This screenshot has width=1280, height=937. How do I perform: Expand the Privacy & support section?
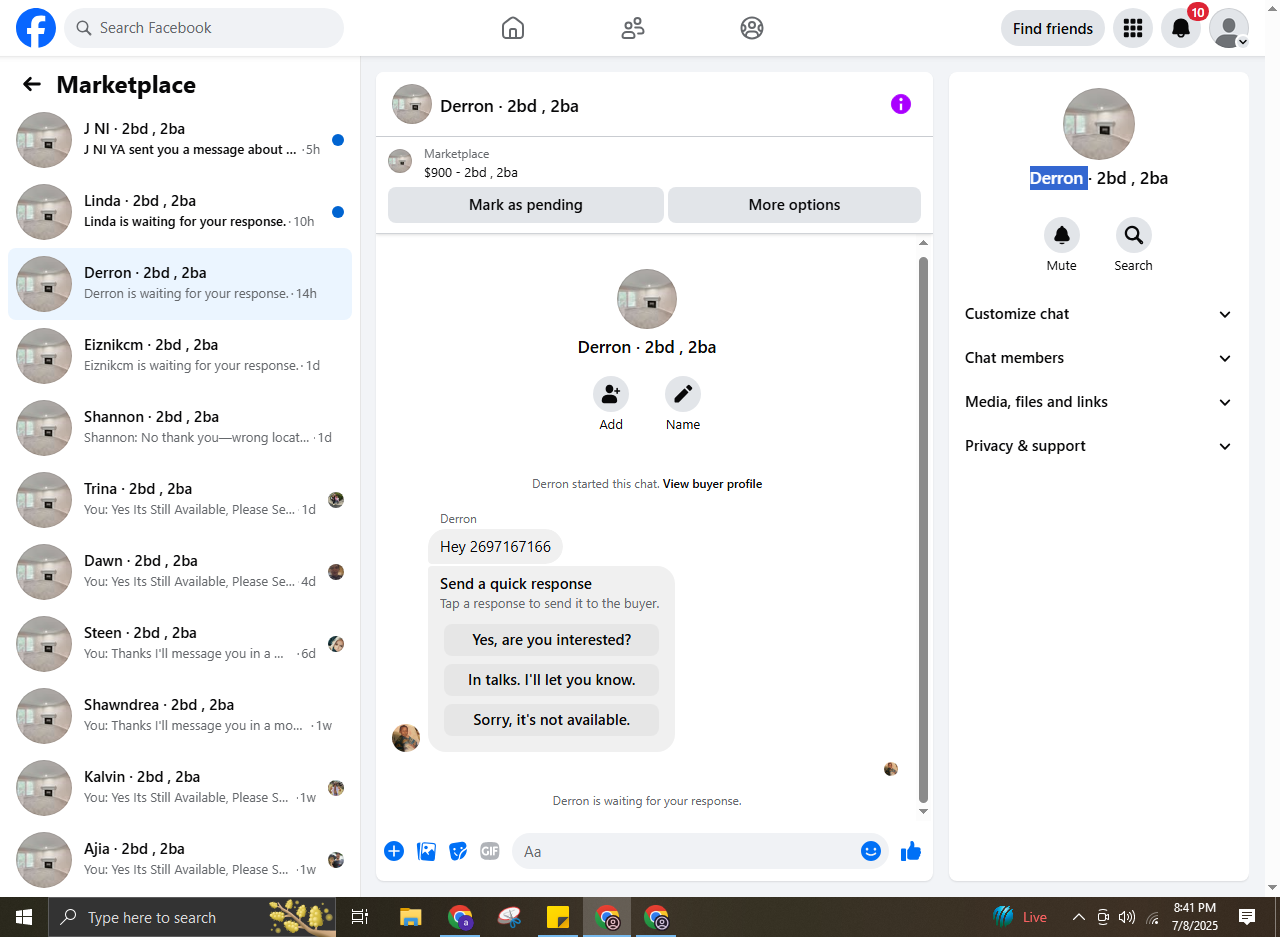click(x=1099, y=446)
